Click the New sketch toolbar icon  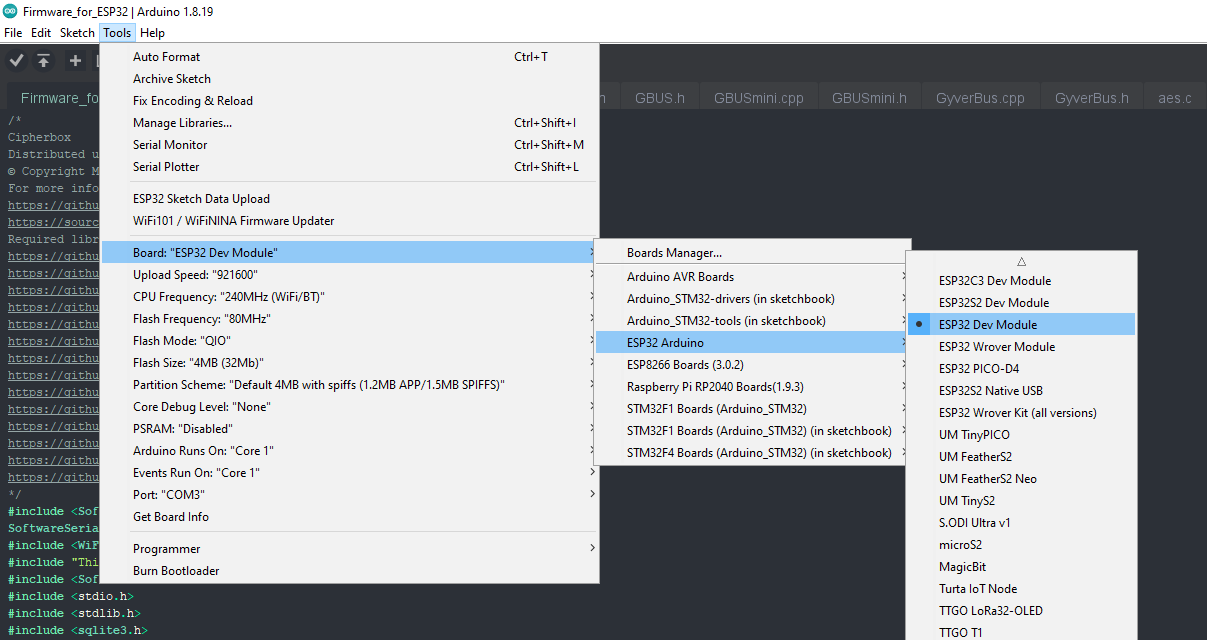click(75, 61)
